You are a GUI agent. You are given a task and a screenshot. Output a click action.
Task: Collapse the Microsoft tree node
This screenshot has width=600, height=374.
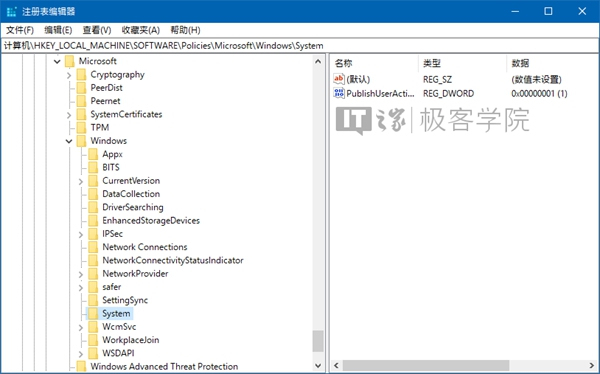57,61
